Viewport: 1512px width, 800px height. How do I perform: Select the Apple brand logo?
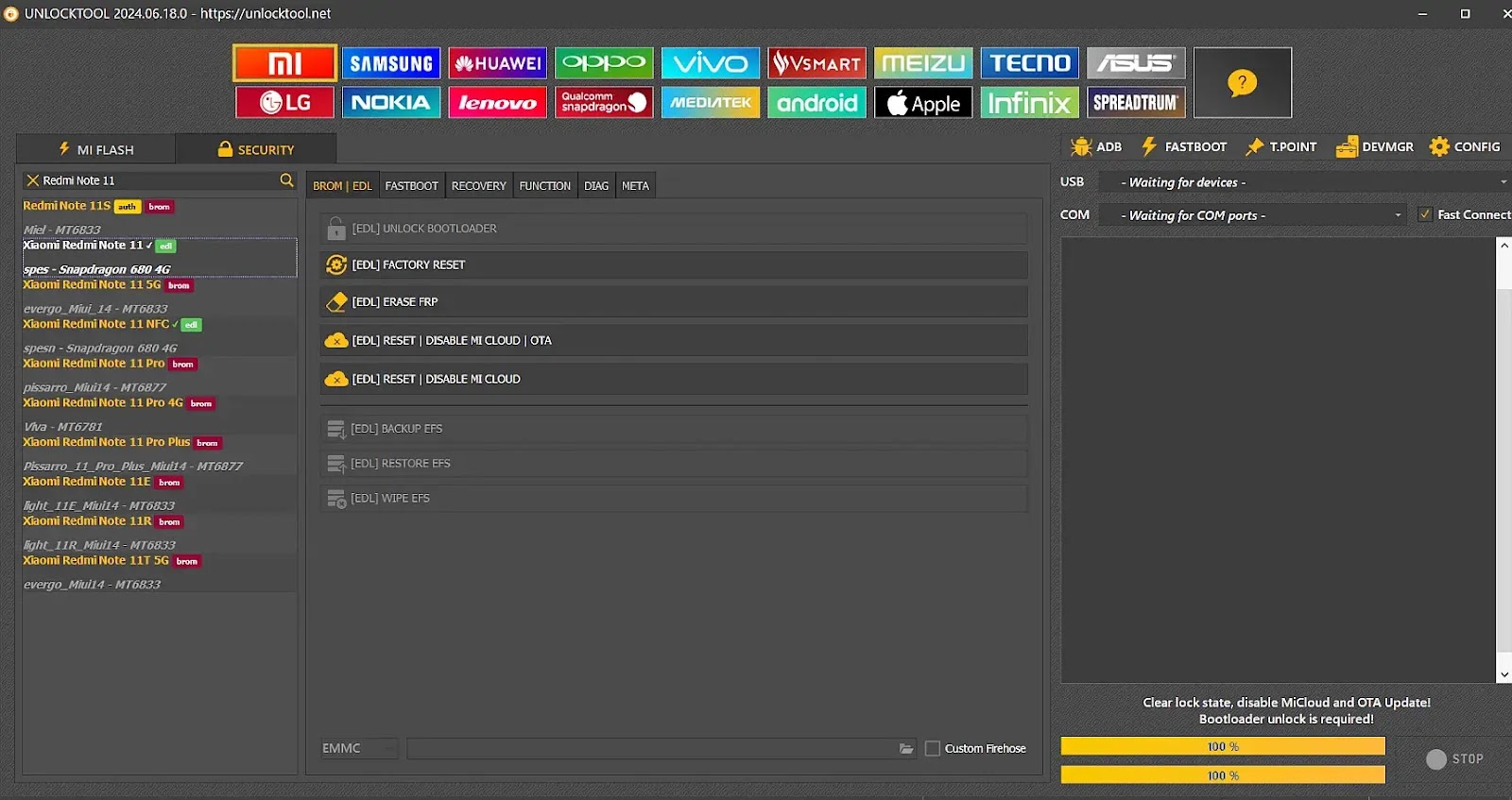click(x=923, y=102)
